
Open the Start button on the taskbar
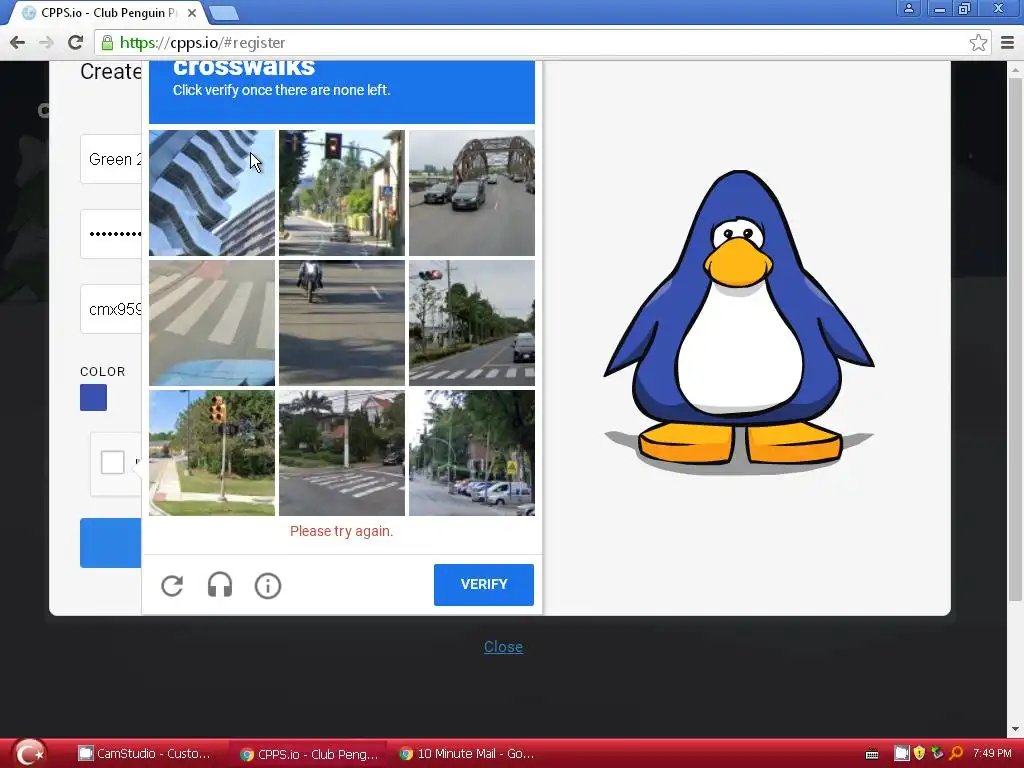[29, 753]
